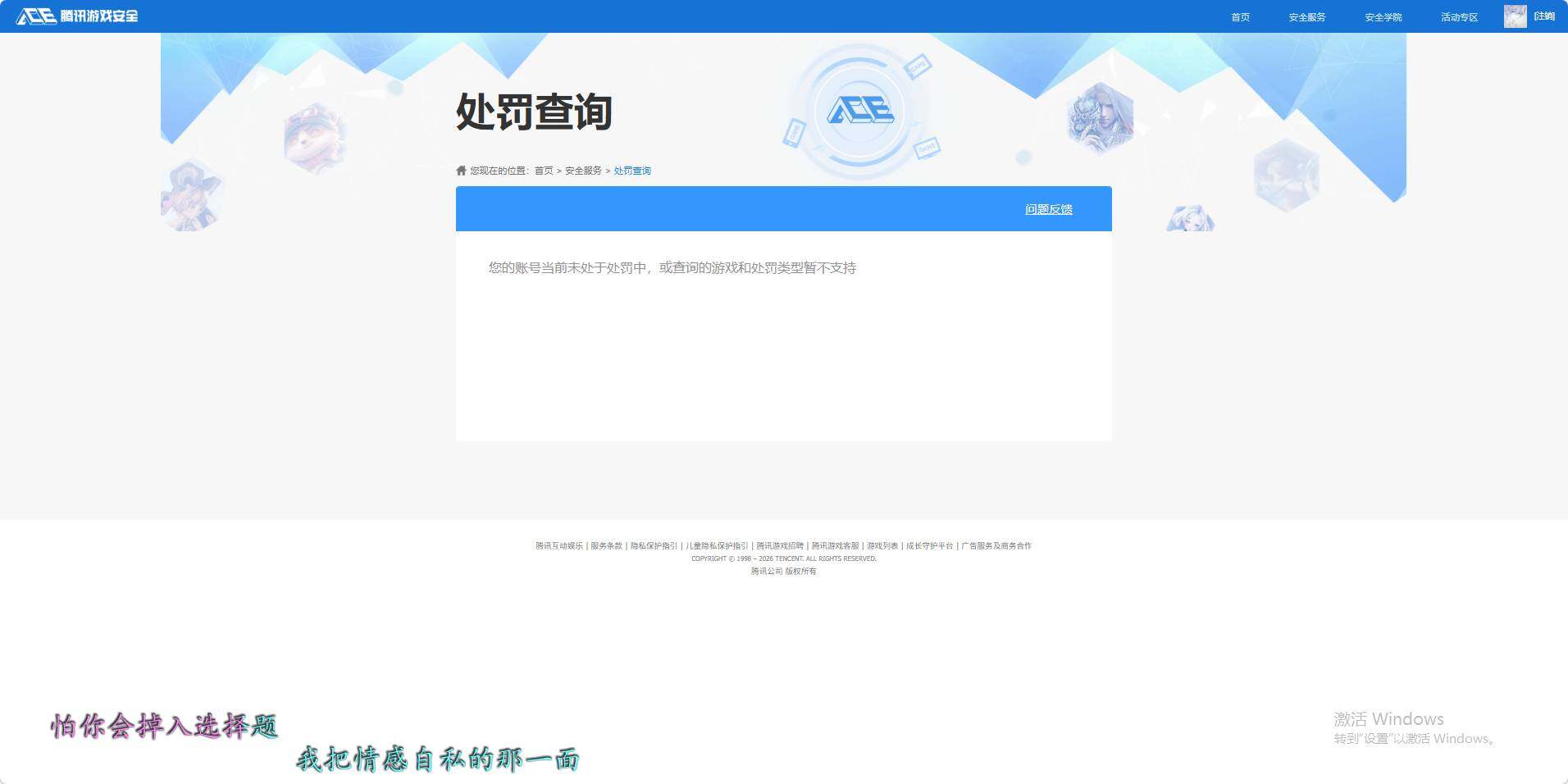Screen dimensions: 1568x784
Task: Click 处罚查询 in the breadcrumb trail
Action: click(631, 171)
